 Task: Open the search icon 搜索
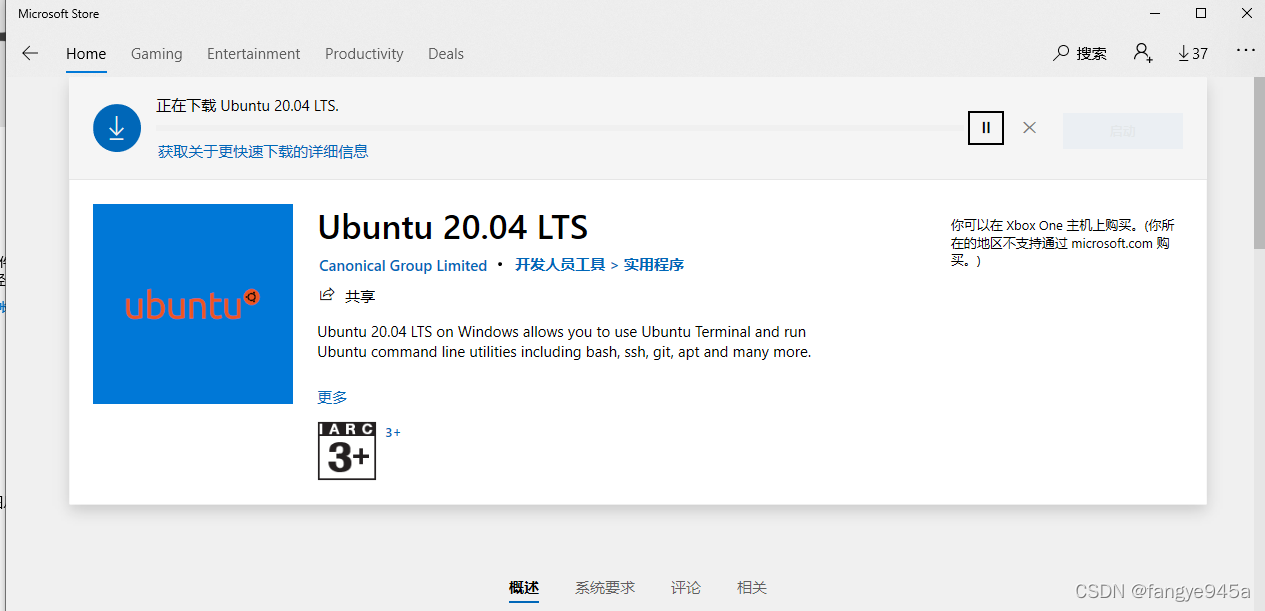click(1080, 53)
